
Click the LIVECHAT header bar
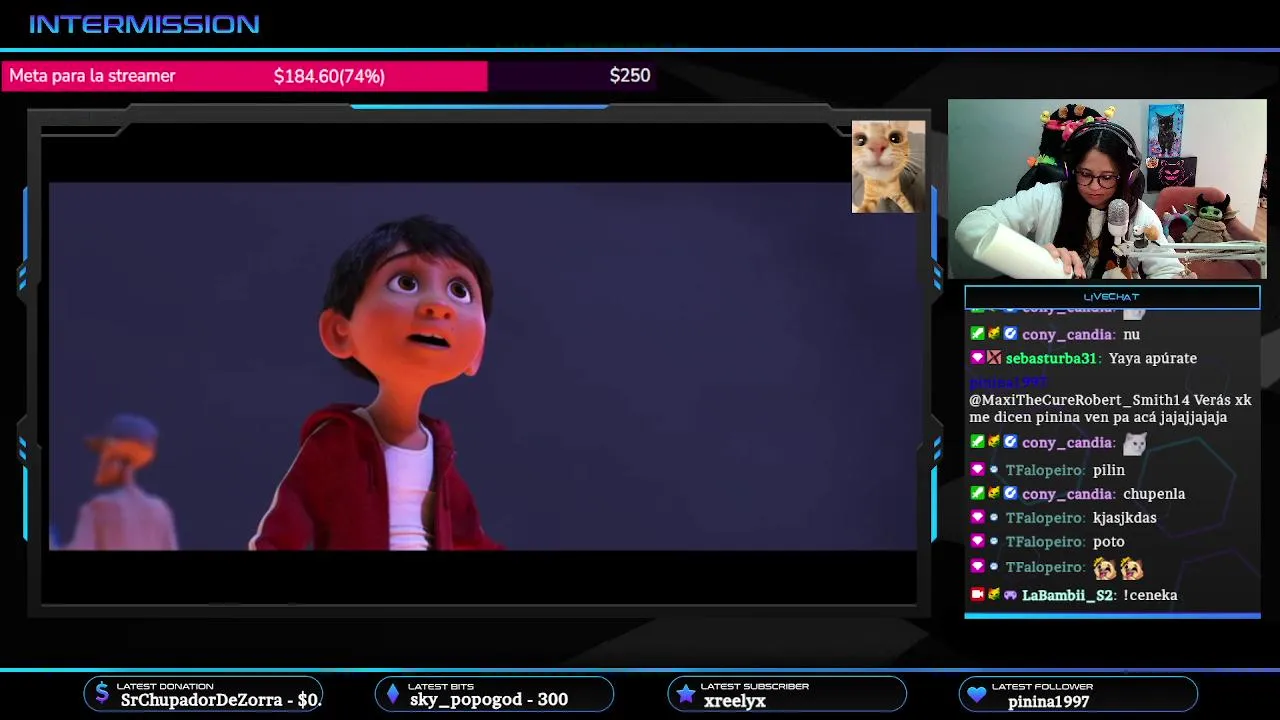click(x=1112, y=297)
